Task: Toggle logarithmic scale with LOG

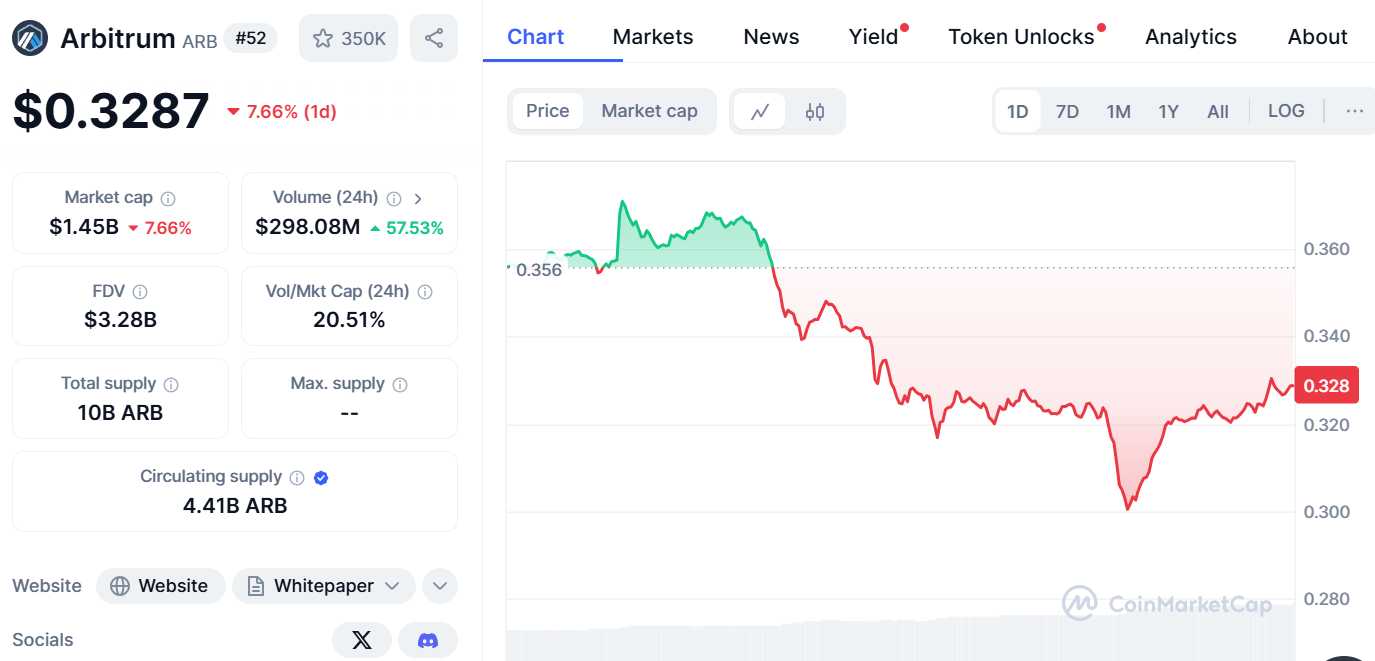Action: pyautogui.click(x=1285, y=111)
